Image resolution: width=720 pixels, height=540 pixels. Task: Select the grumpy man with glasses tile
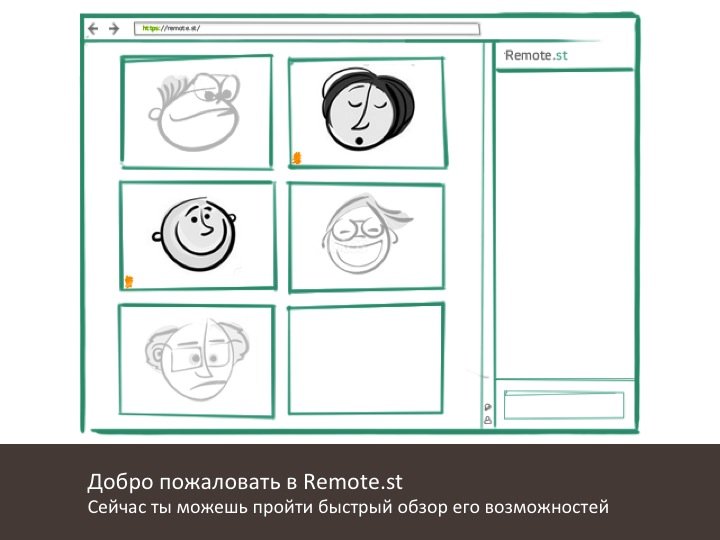click(196, 112)
